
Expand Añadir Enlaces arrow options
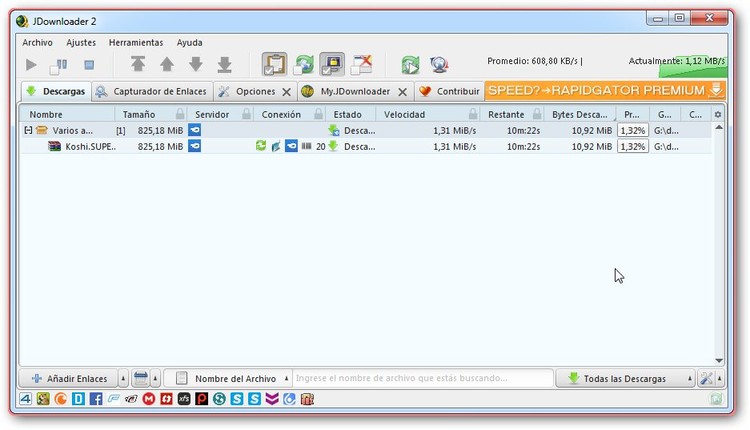(x=123, y=378)
